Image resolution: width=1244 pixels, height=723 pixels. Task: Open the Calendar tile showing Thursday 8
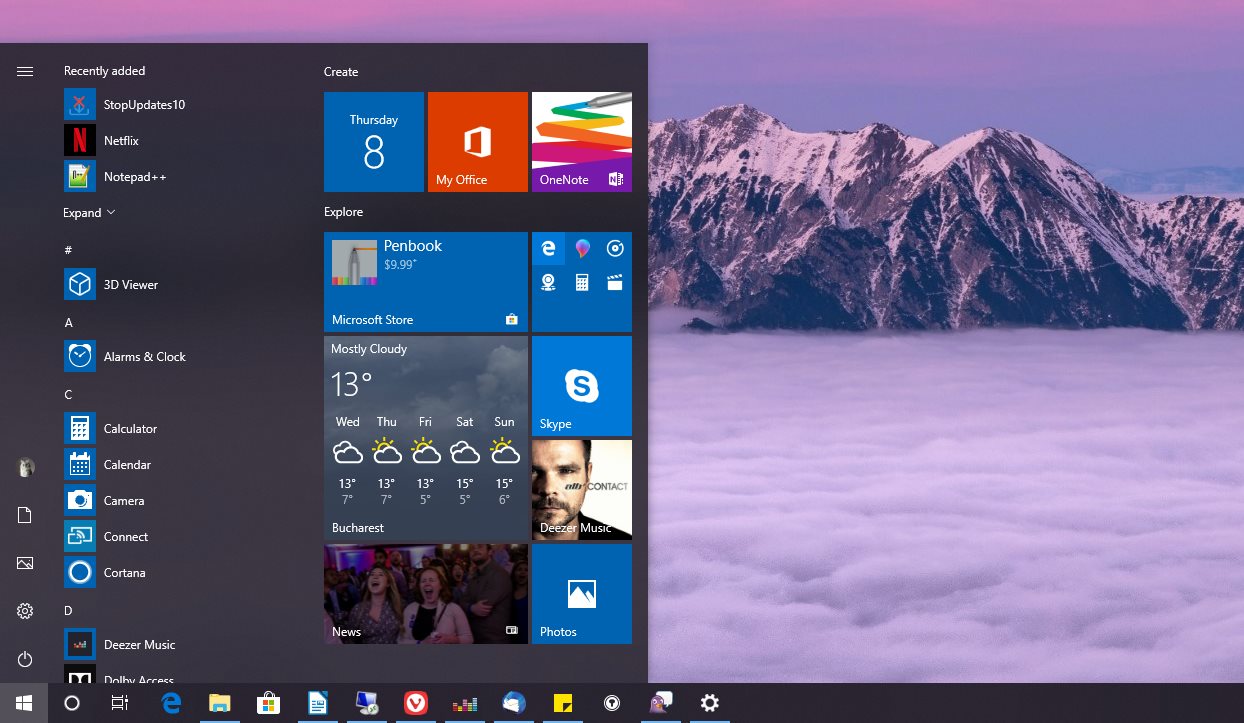pos(374,142)
